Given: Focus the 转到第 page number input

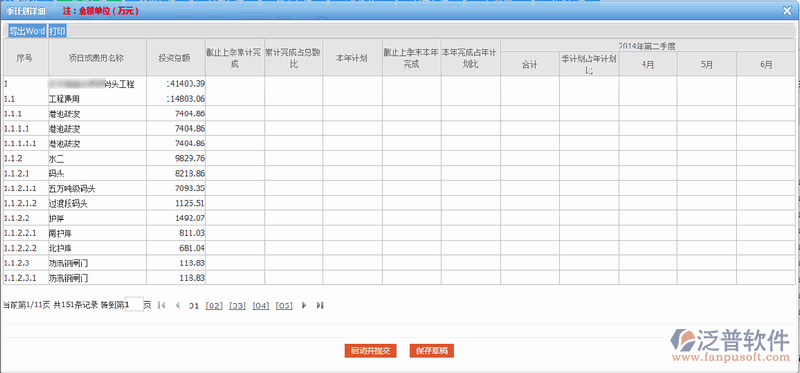Looking at the screenshot, I should pyautogui.click(x=134, y=305).
